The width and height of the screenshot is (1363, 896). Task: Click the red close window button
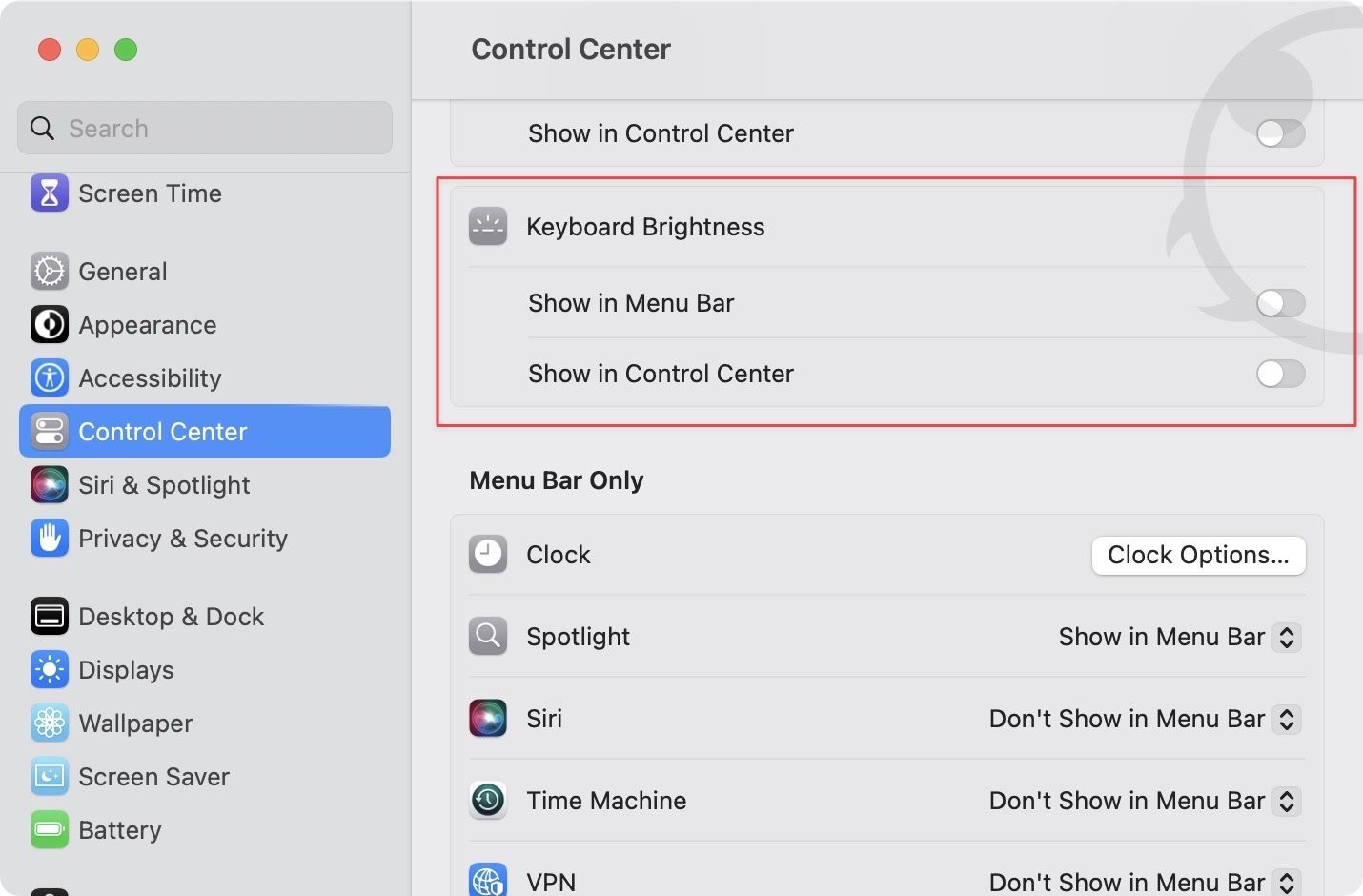[50, 50]
